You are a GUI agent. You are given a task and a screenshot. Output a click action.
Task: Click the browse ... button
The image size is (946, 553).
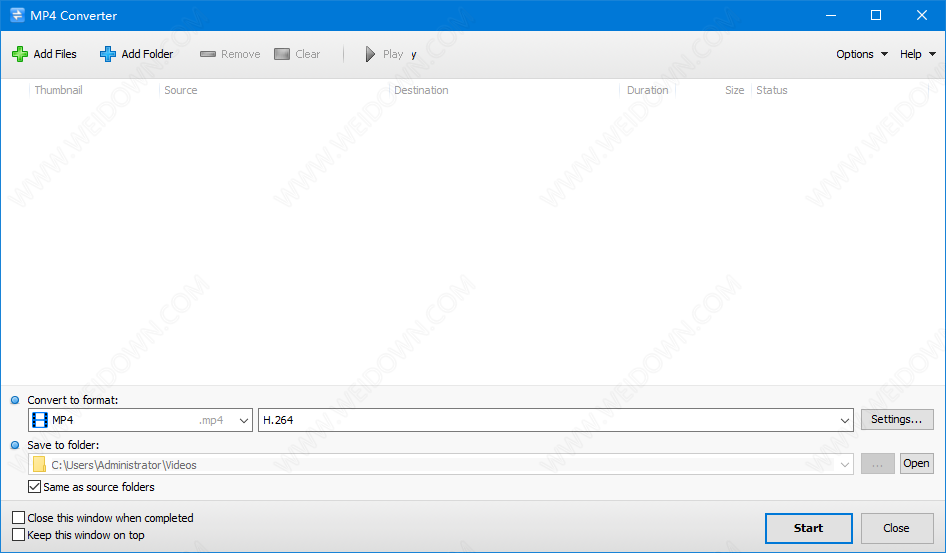878,463
